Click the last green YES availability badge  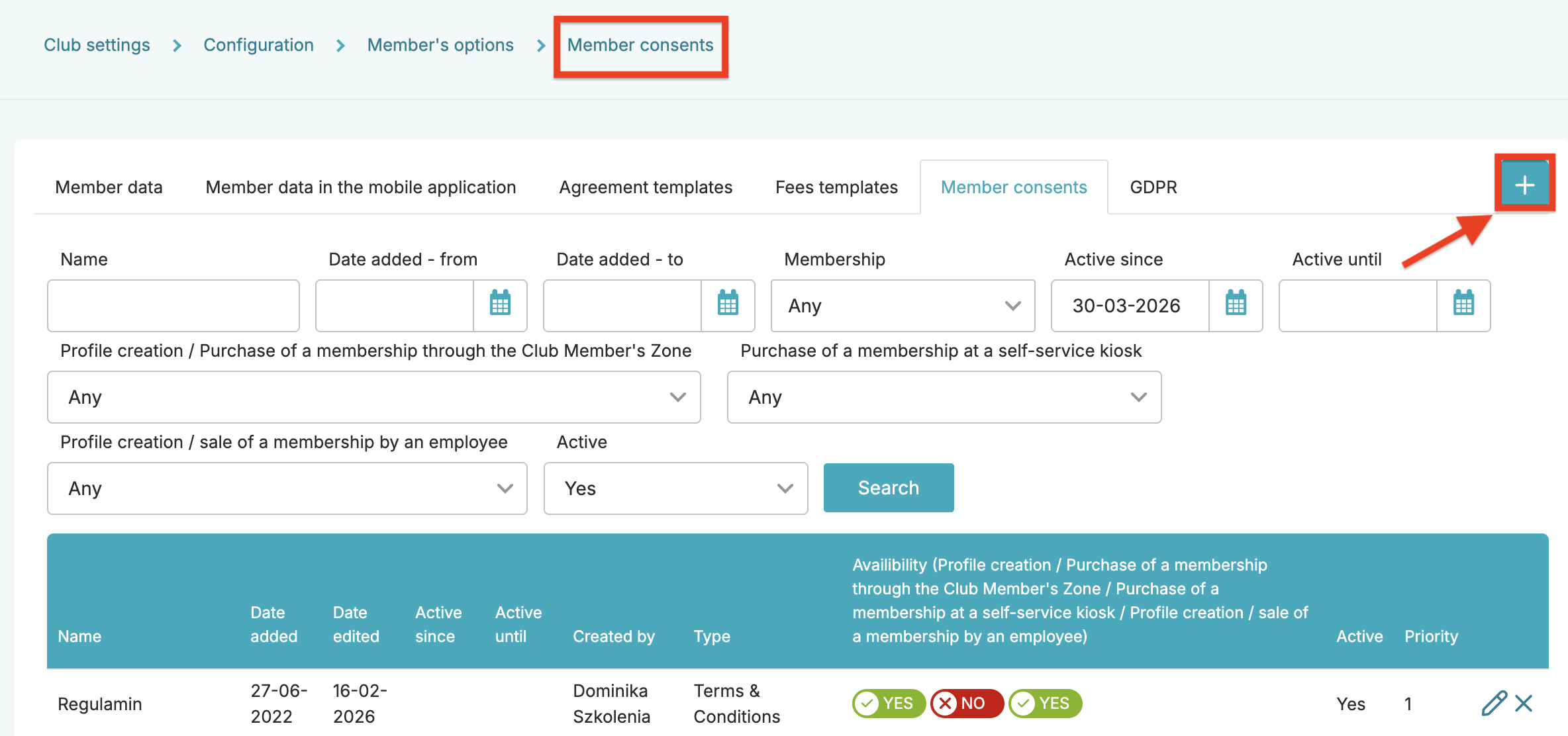click(x=1045, y=703)
